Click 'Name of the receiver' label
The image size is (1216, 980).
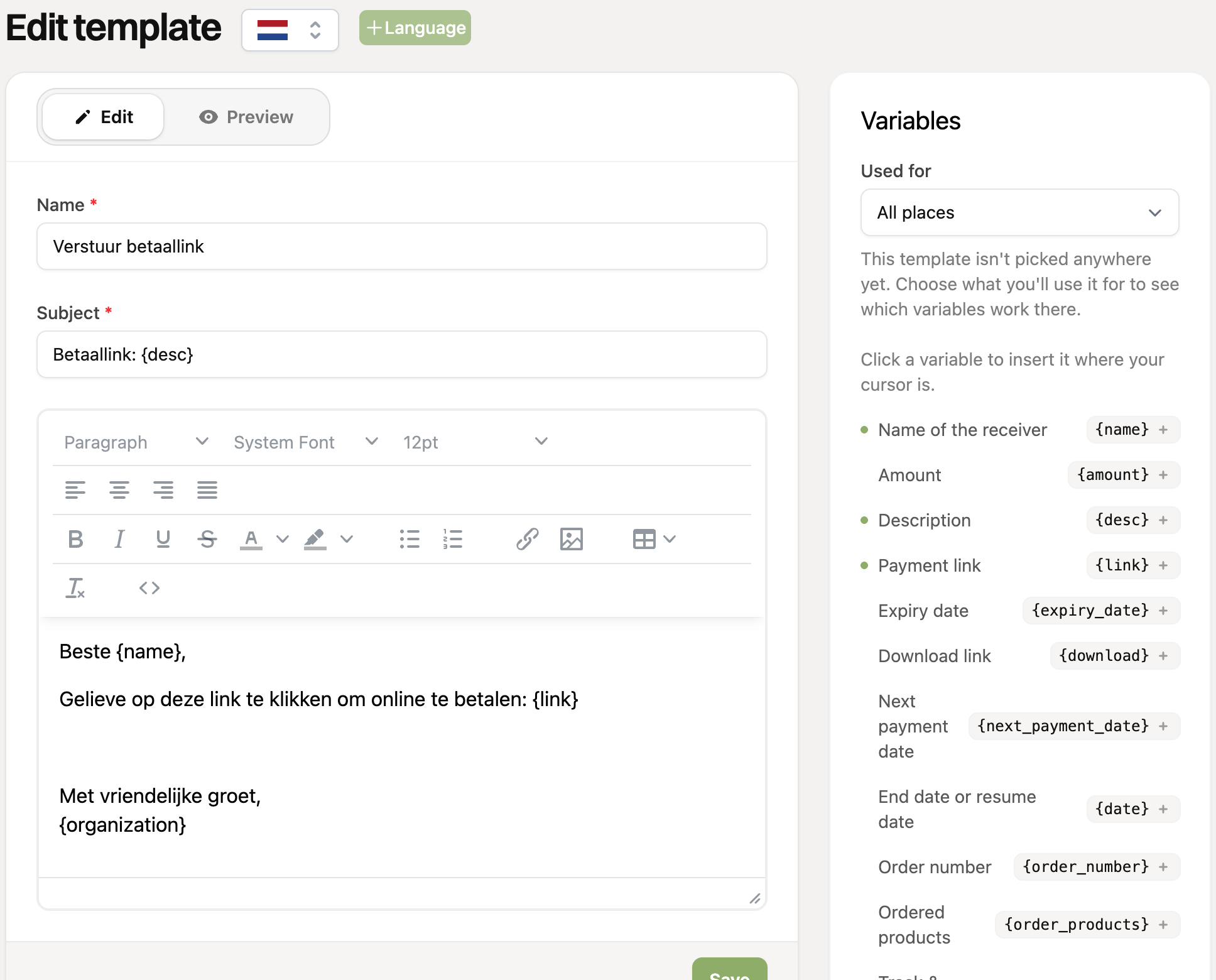pyautogui.click(x=962, y=430)
